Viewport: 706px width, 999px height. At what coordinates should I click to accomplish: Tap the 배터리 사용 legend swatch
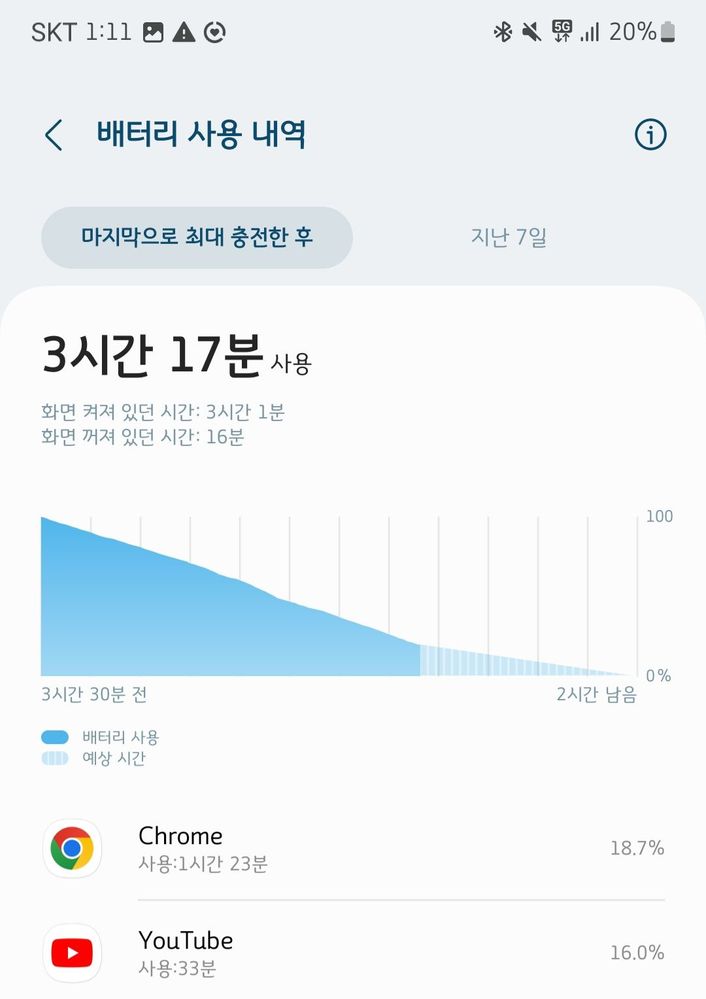pos(55,737)
